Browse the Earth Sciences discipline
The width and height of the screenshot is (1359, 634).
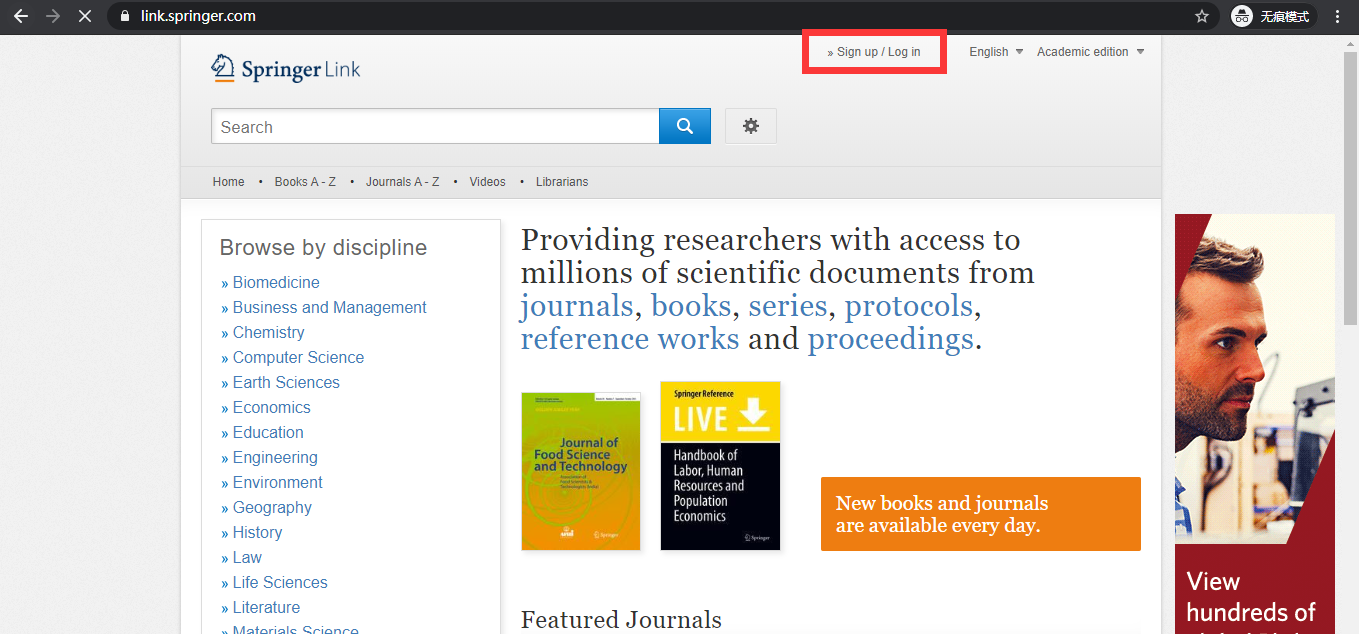pyautogui.click(x=286, y=383)
